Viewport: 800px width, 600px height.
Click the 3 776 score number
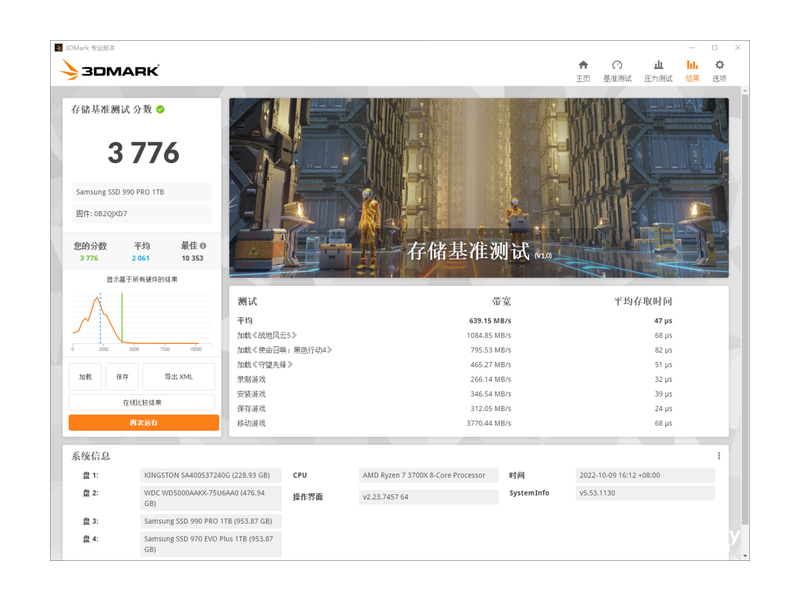click(x=143, y=153)
